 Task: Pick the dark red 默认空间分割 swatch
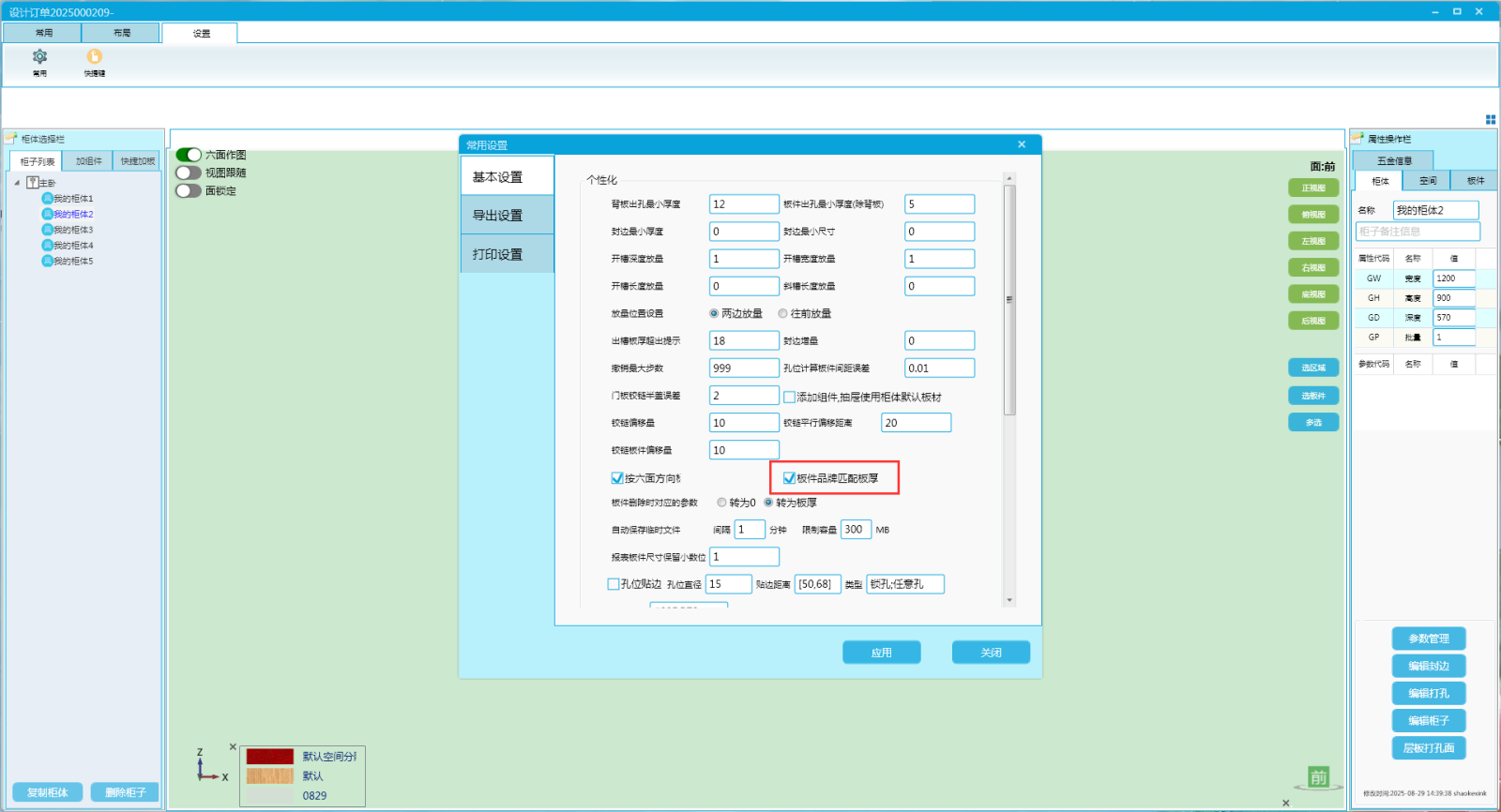click(269, 757)
